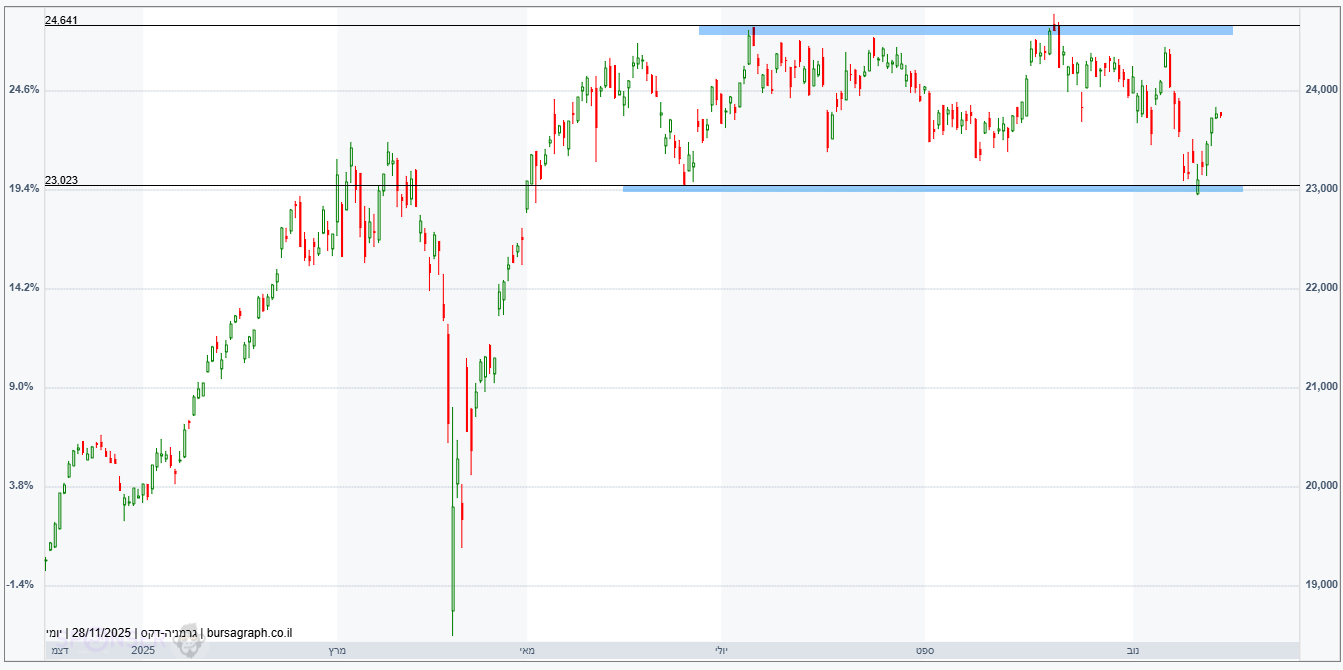Click the נוב month label on time axis
This screenshot has height=670, width=1343.
tap(1132, 651)
